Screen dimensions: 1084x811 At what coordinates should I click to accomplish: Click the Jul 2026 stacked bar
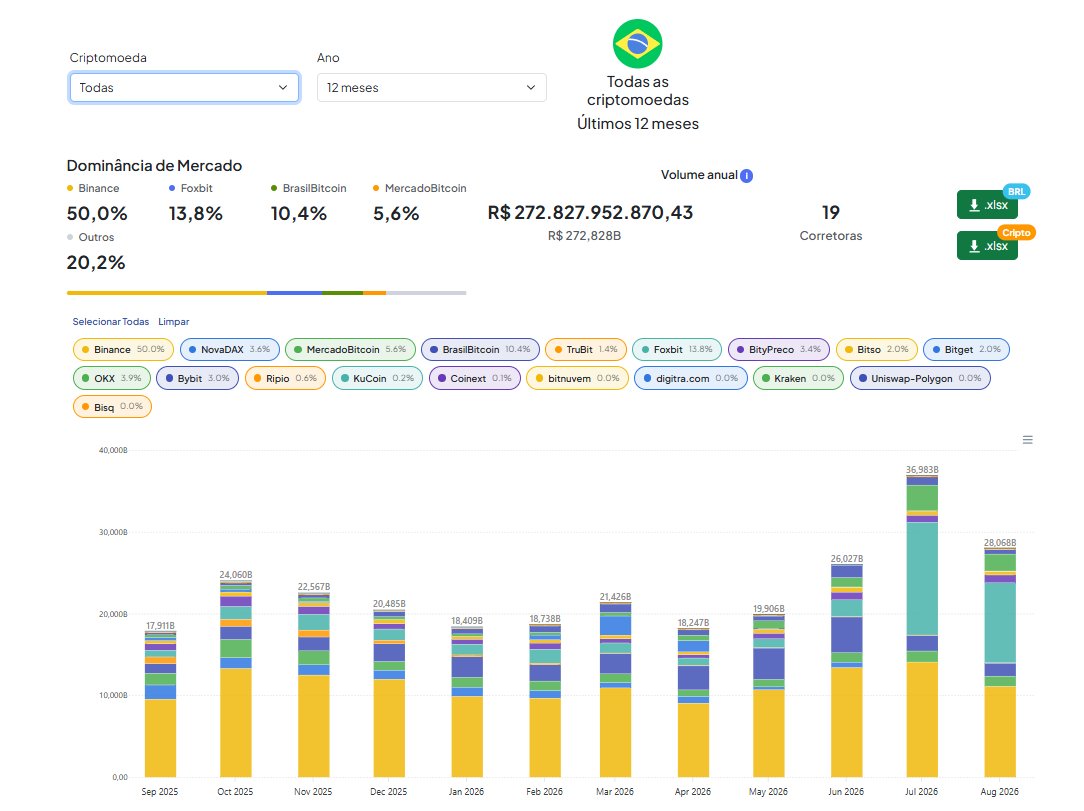(x=922, y=626)
